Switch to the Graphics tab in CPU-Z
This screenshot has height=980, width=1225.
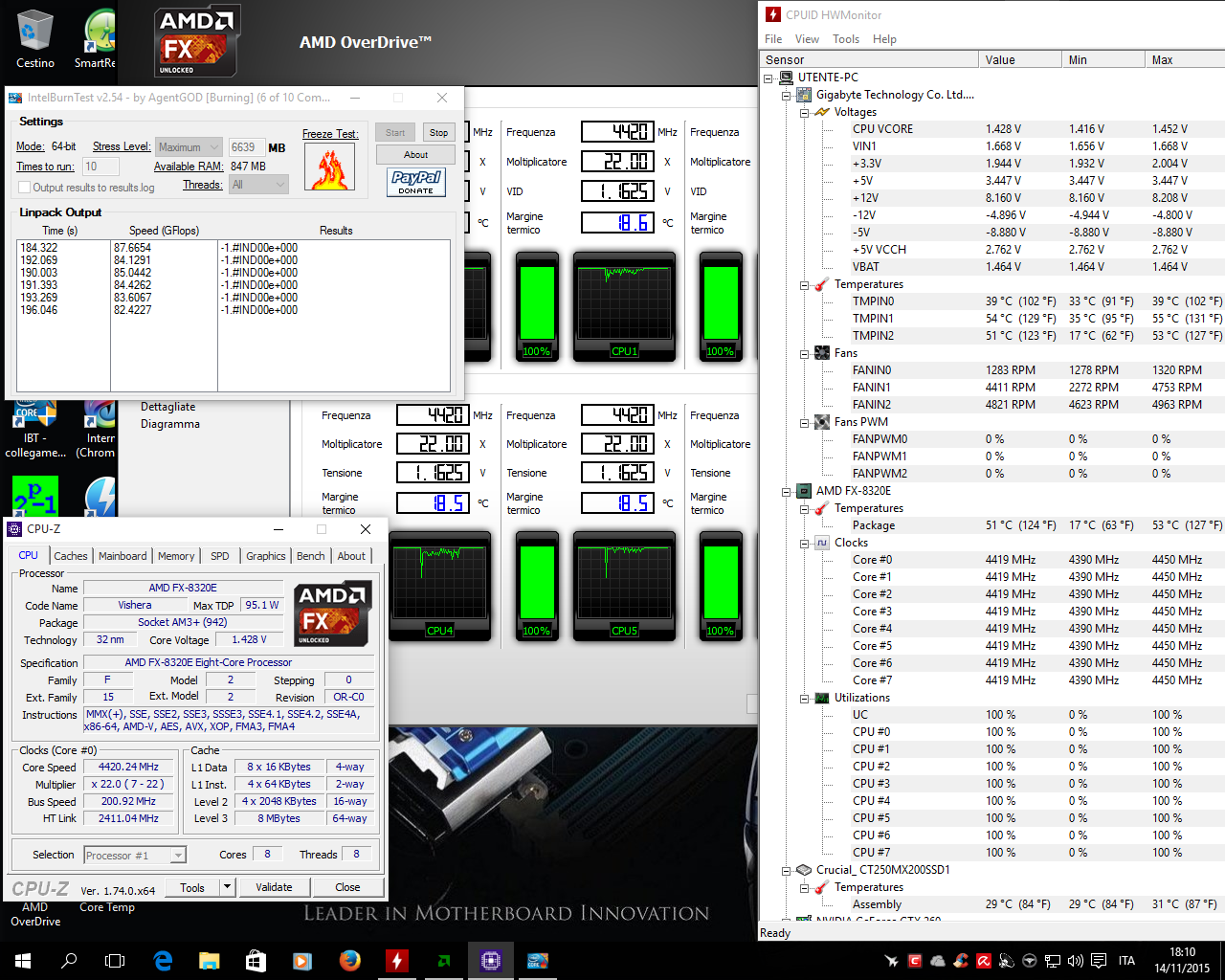point(266,556)
